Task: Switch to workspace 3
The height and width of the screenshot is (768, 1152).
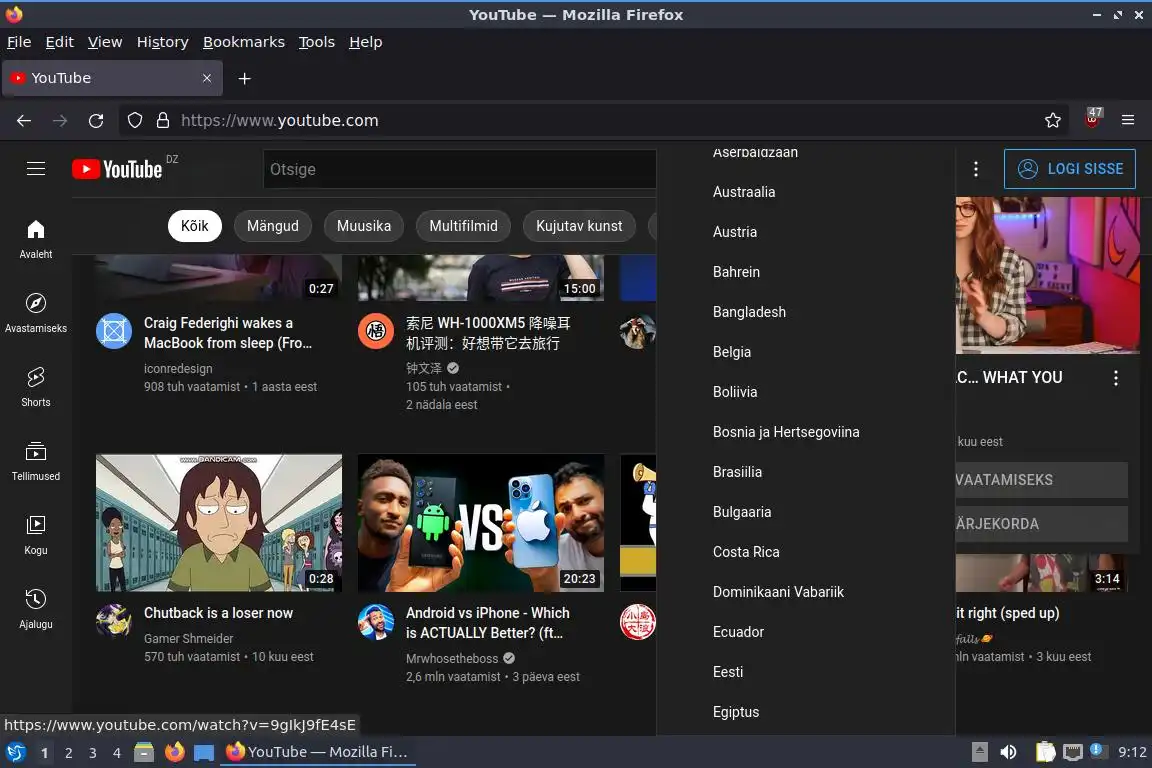Action: (93, 753)
